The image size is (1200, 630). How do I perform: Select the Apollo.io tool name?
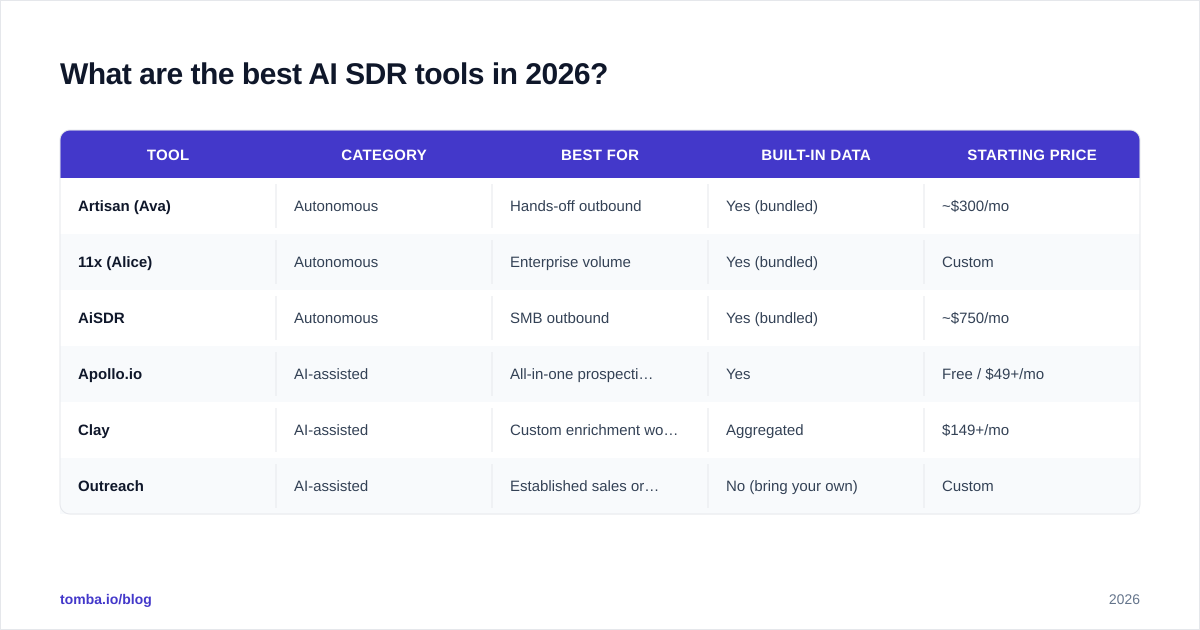click(110, 374)
